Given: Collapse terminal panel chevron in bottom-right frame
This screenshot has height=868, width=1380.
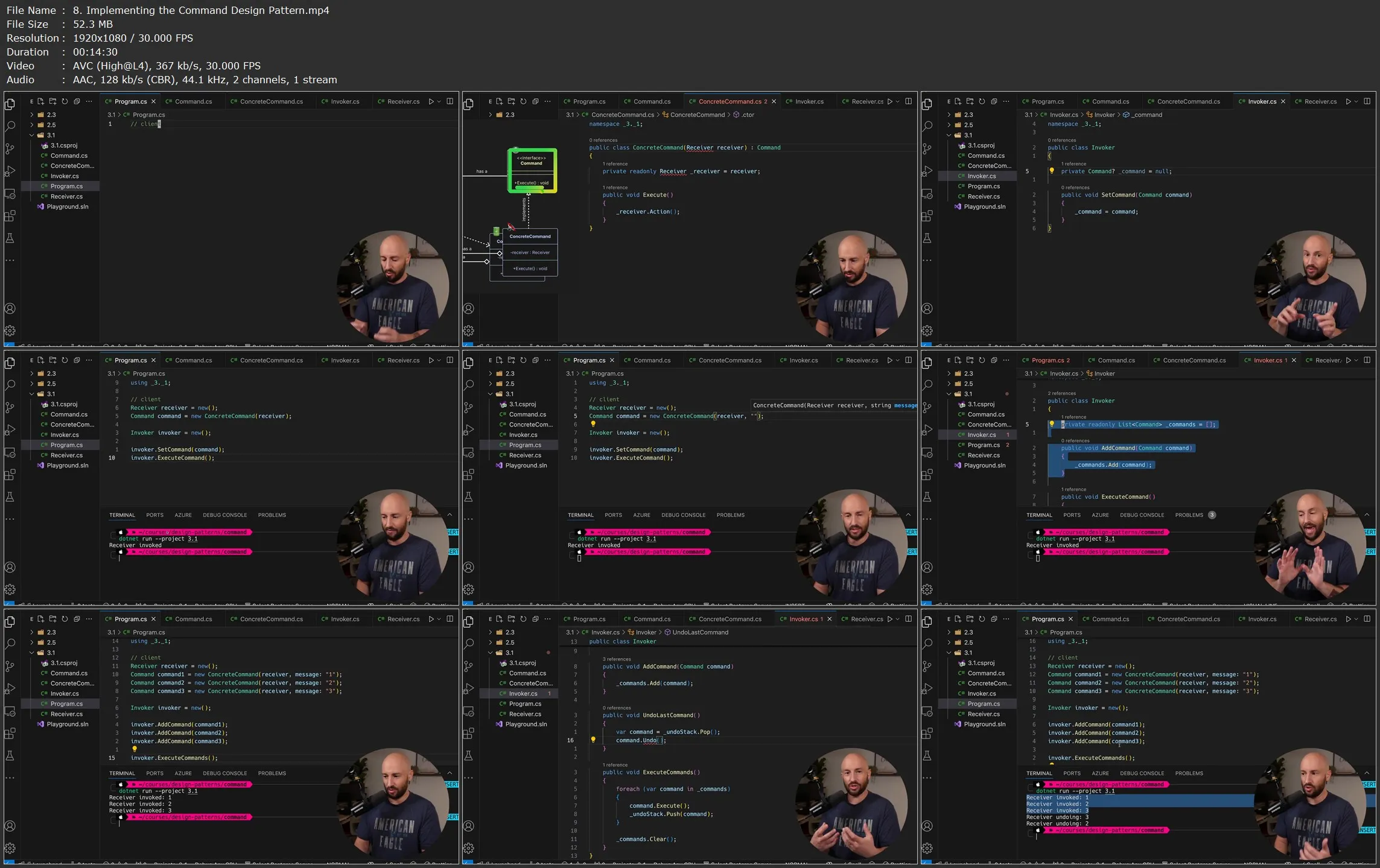Looking at the screenshot, I should (x=1367, y=773).
